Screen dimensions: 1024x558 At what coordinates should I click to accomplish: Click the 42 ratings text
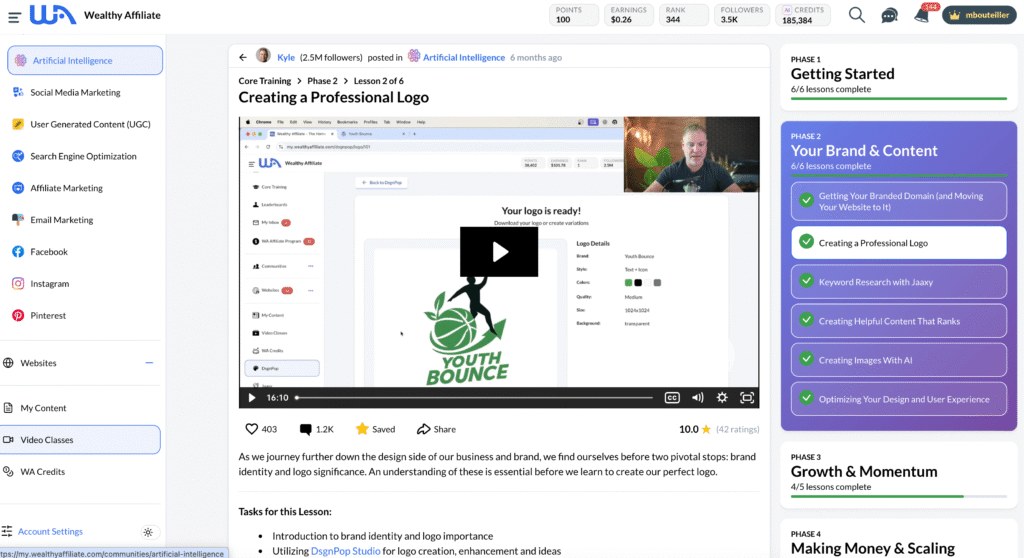click(x=737, y=430)
